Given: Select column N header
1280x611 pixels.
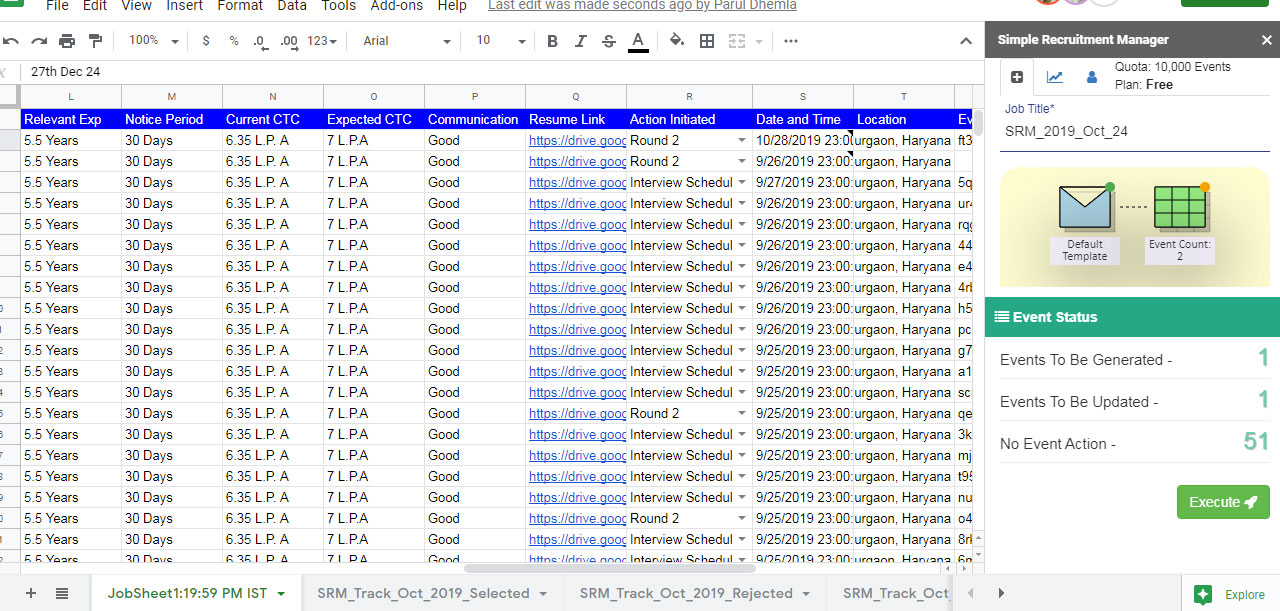Looking at the screenshot, I should pos(273,96).
